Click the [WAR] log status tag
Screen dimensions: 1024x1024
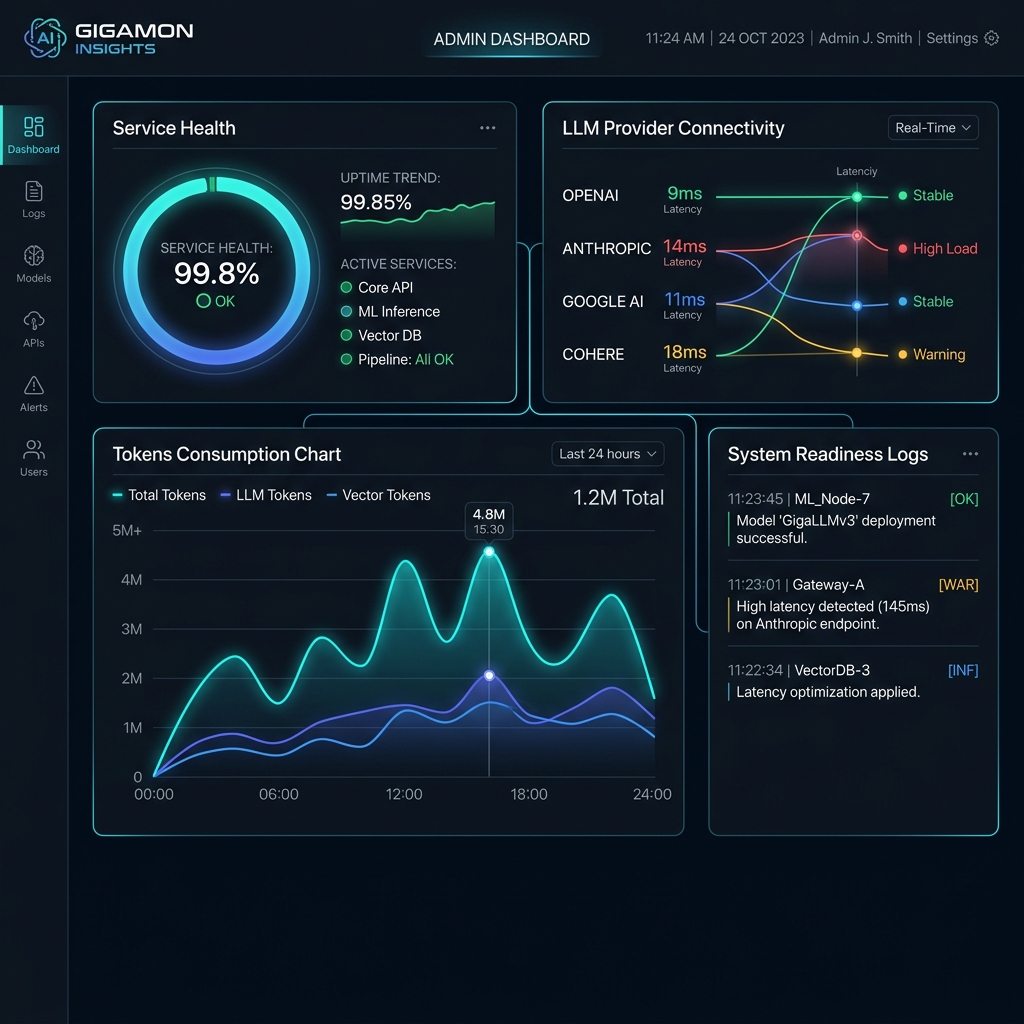(x=958, y=584)
